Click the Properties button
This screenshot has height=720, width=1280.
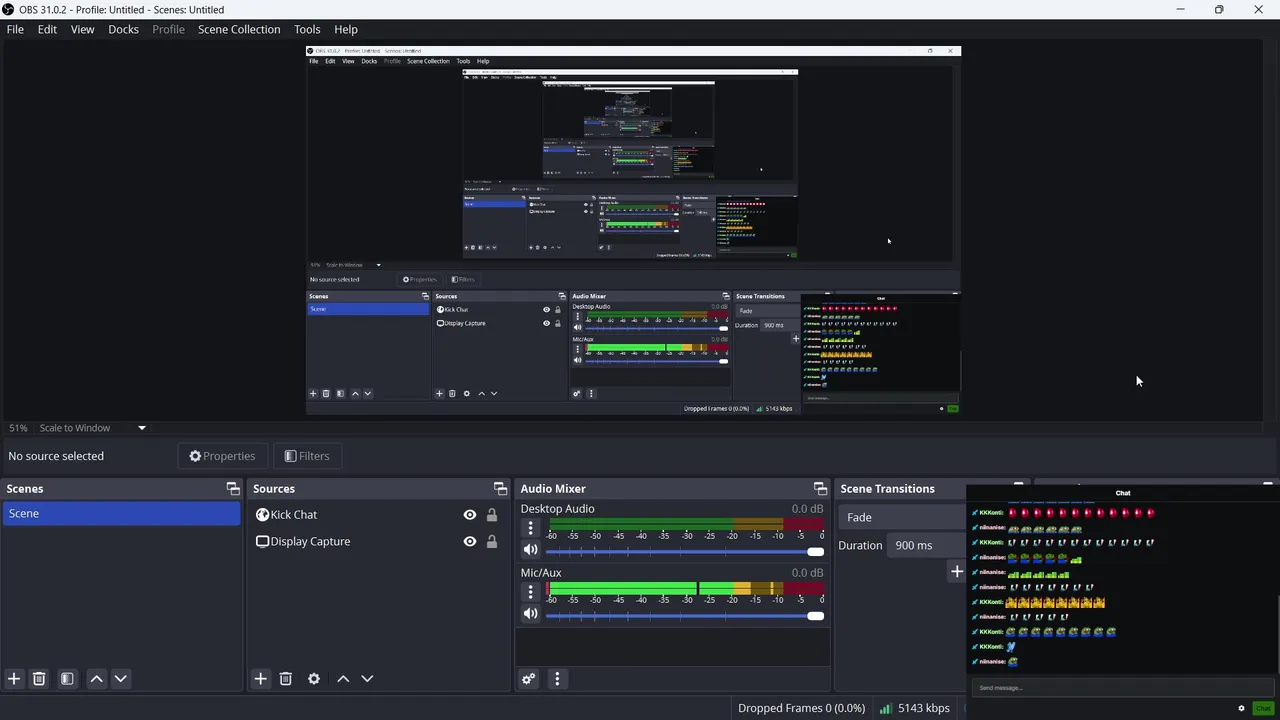click(x=222, y=456)
